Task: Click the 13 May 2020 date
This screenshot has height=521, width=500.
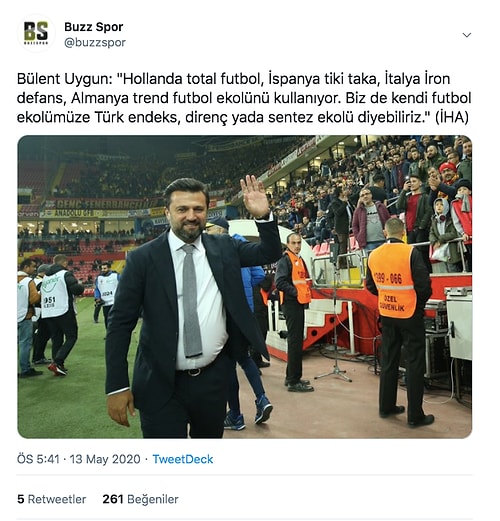Action: pyautogui.click(x=105, y=459)
